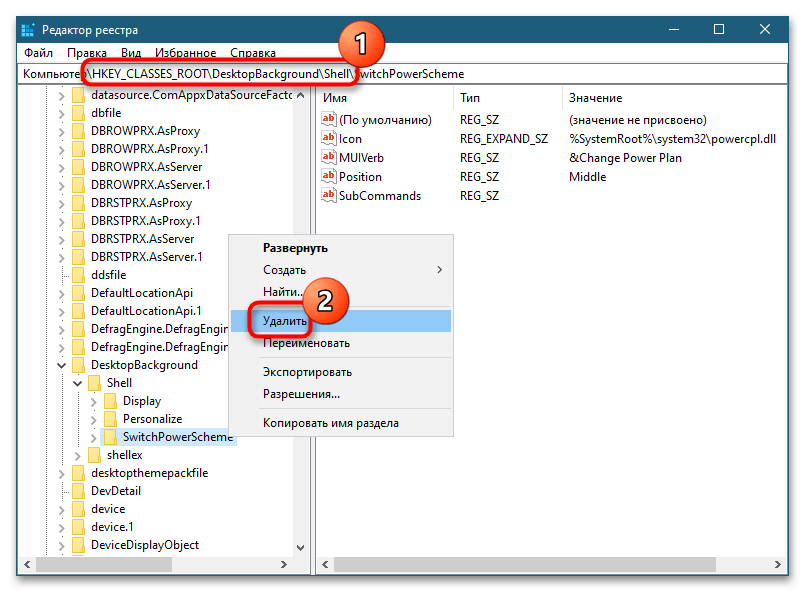Expand the shellex key node
The image size is (805, 592).
(77, 455)
